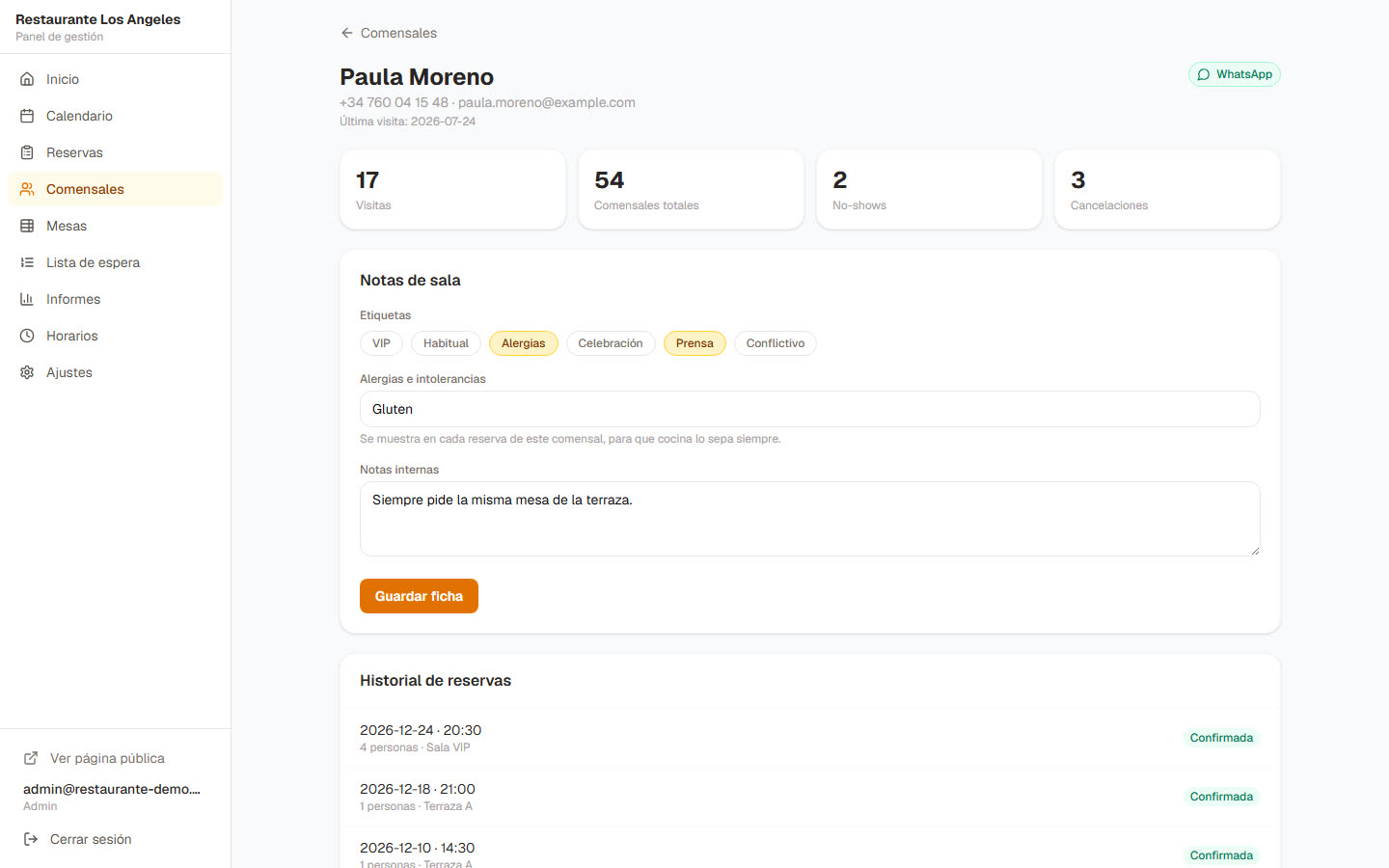This screenshot has width=1389, height=868.
Task: Click the Lista de espera list icon
Action: pyautogui.click(x=27, y=262)
